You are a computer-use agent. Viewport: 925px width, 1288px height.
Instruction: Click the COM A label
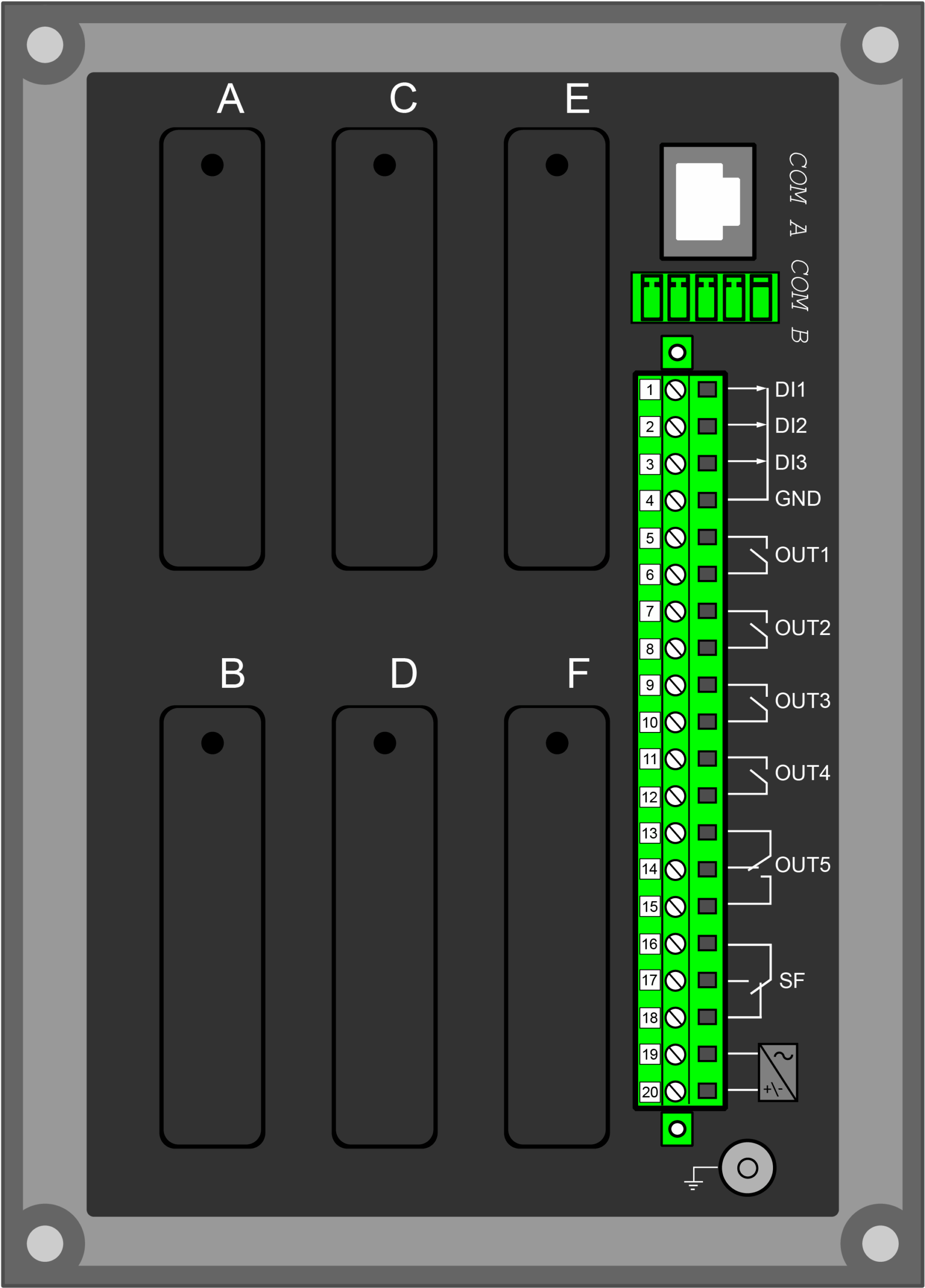click(x=798, y=194)
